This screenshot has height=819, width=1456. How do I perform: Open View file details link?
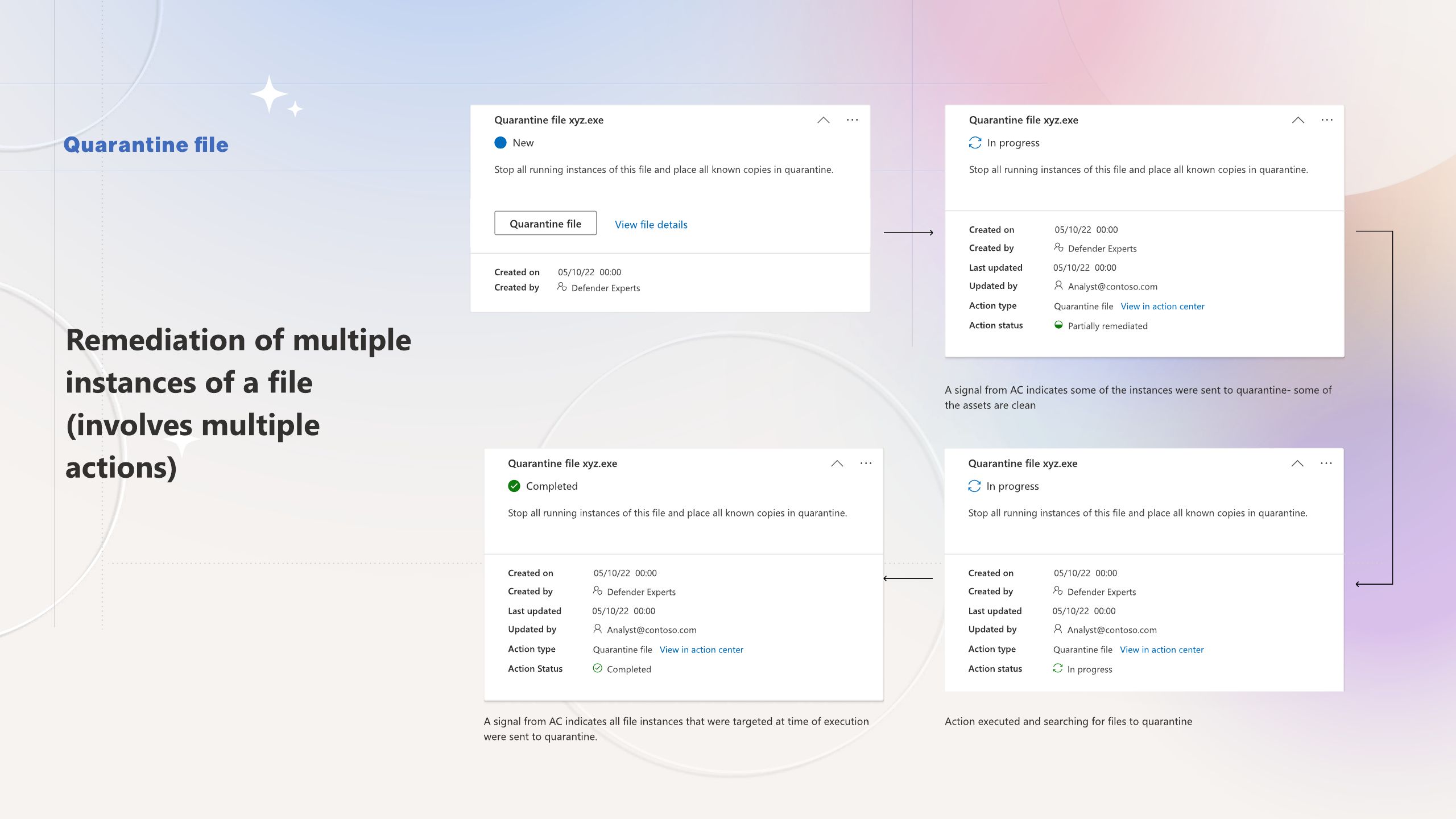[651, 225]
